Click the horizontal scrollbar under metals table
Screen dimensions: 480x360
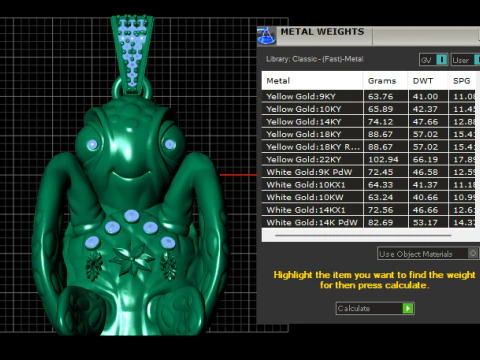pos(363,235)
